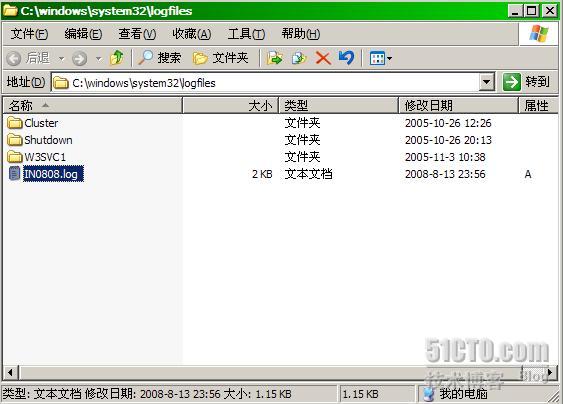This screenshot has height=404, width=563.
Task: Click the 转到 Go button
Action: 527,82
